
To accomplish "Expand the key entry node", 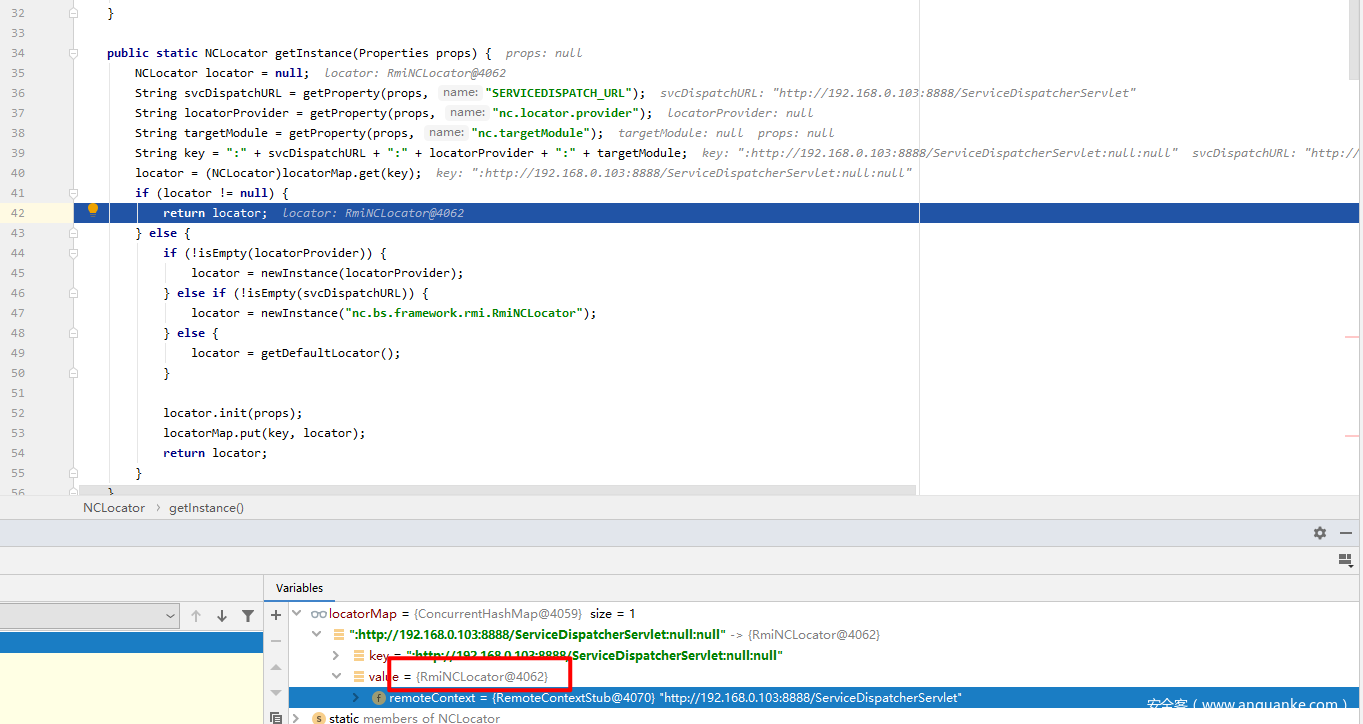I will [x=336, y=656].
